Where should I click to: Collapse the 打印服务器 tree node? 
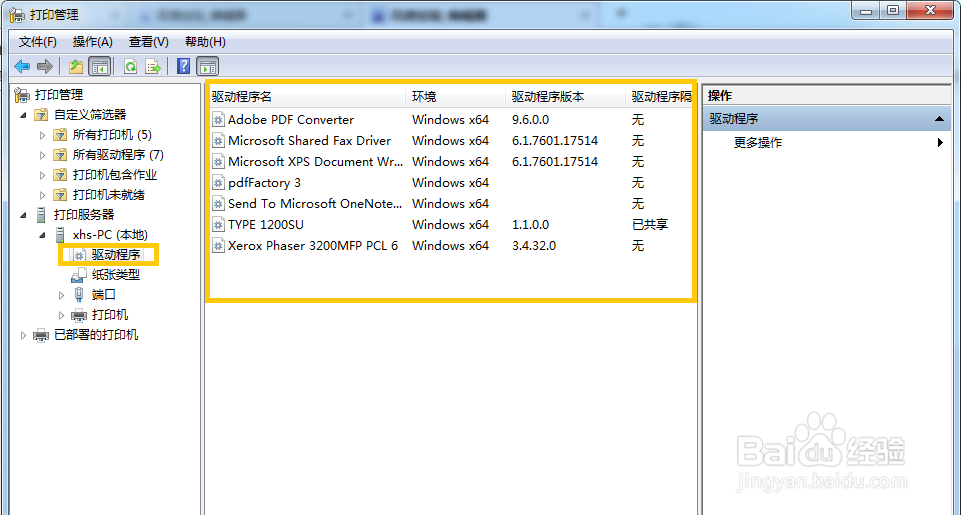click(x=24, y=215)
